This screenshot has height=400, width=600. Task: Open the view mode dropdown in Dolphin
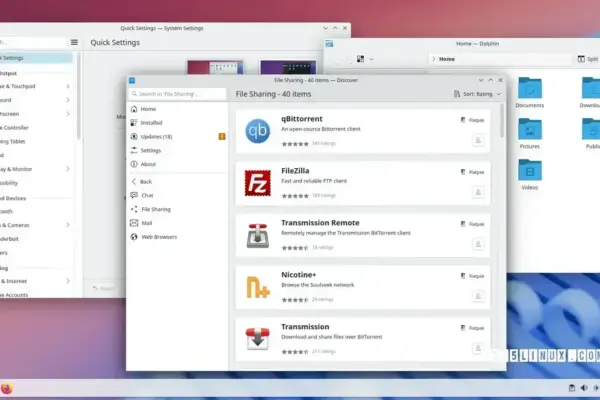(371, 59)
